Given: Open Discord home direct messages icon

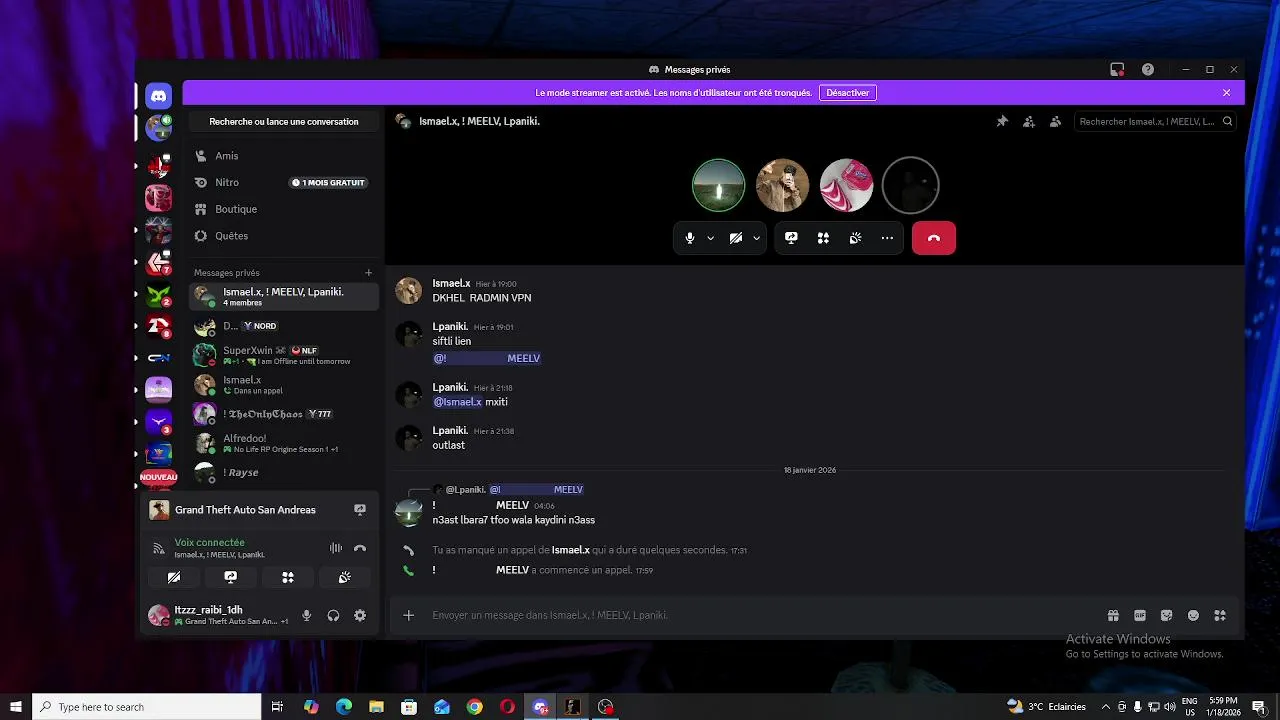Looking at the screenshot, I should pos(158,96).
